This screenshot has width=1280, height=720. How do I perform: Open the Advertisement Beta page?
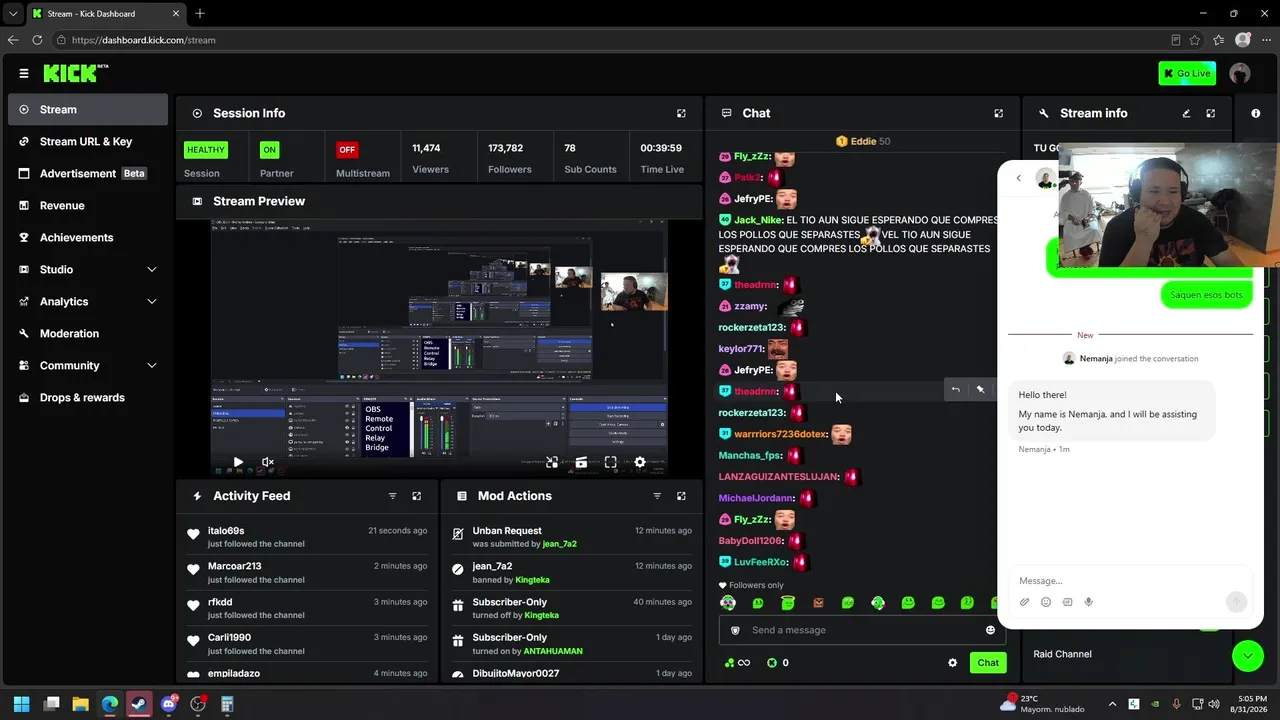pyautogui.click(x=88, y=173)
